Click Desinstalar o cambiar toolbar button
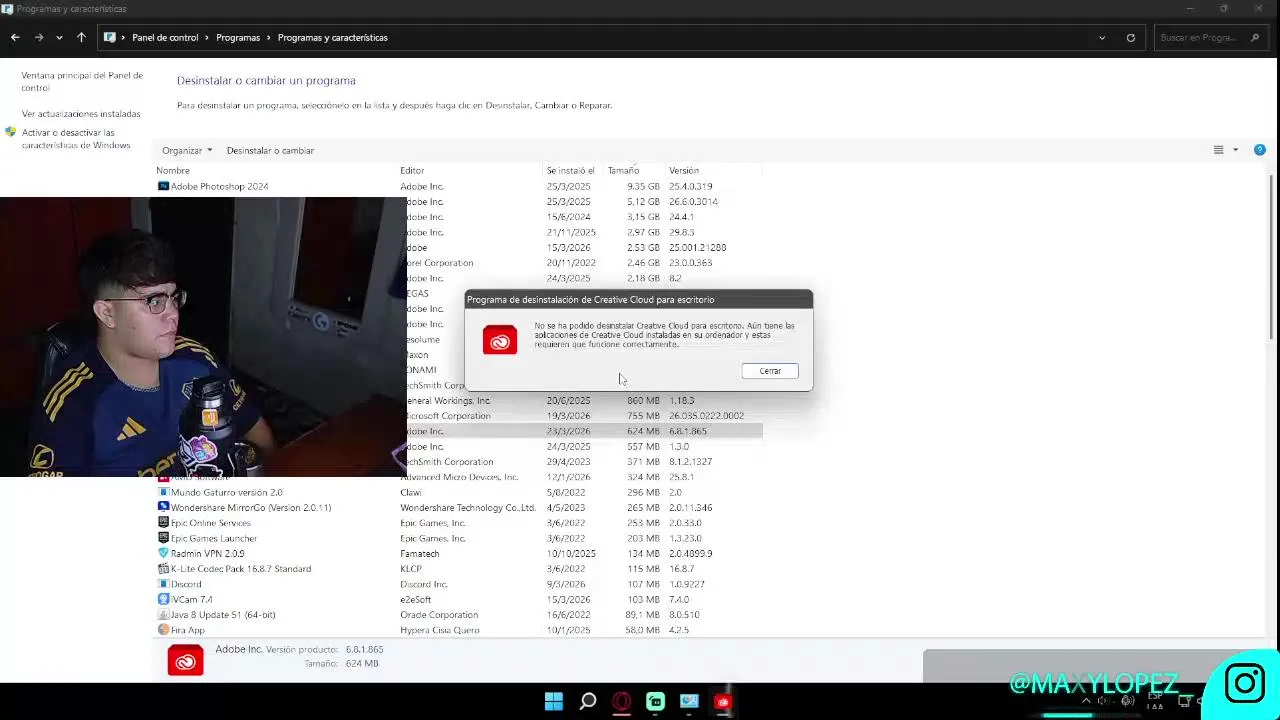Screen dimensions: 1280x720 coord(270,150)
